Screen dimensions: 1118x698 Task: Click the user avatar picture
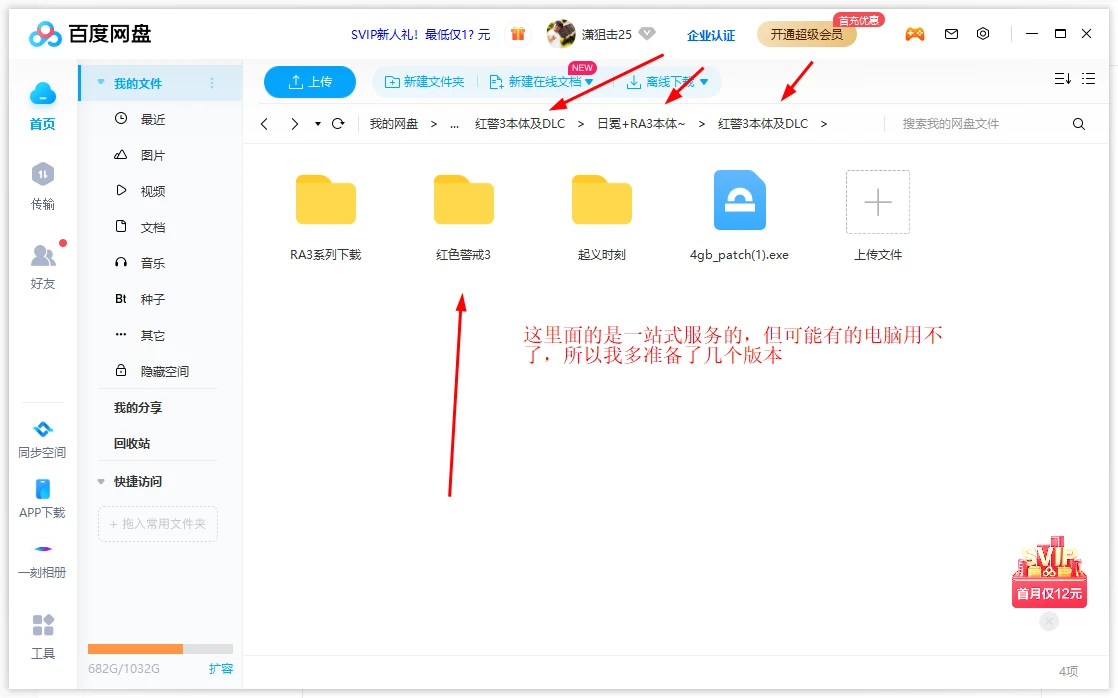coord(561,34)
